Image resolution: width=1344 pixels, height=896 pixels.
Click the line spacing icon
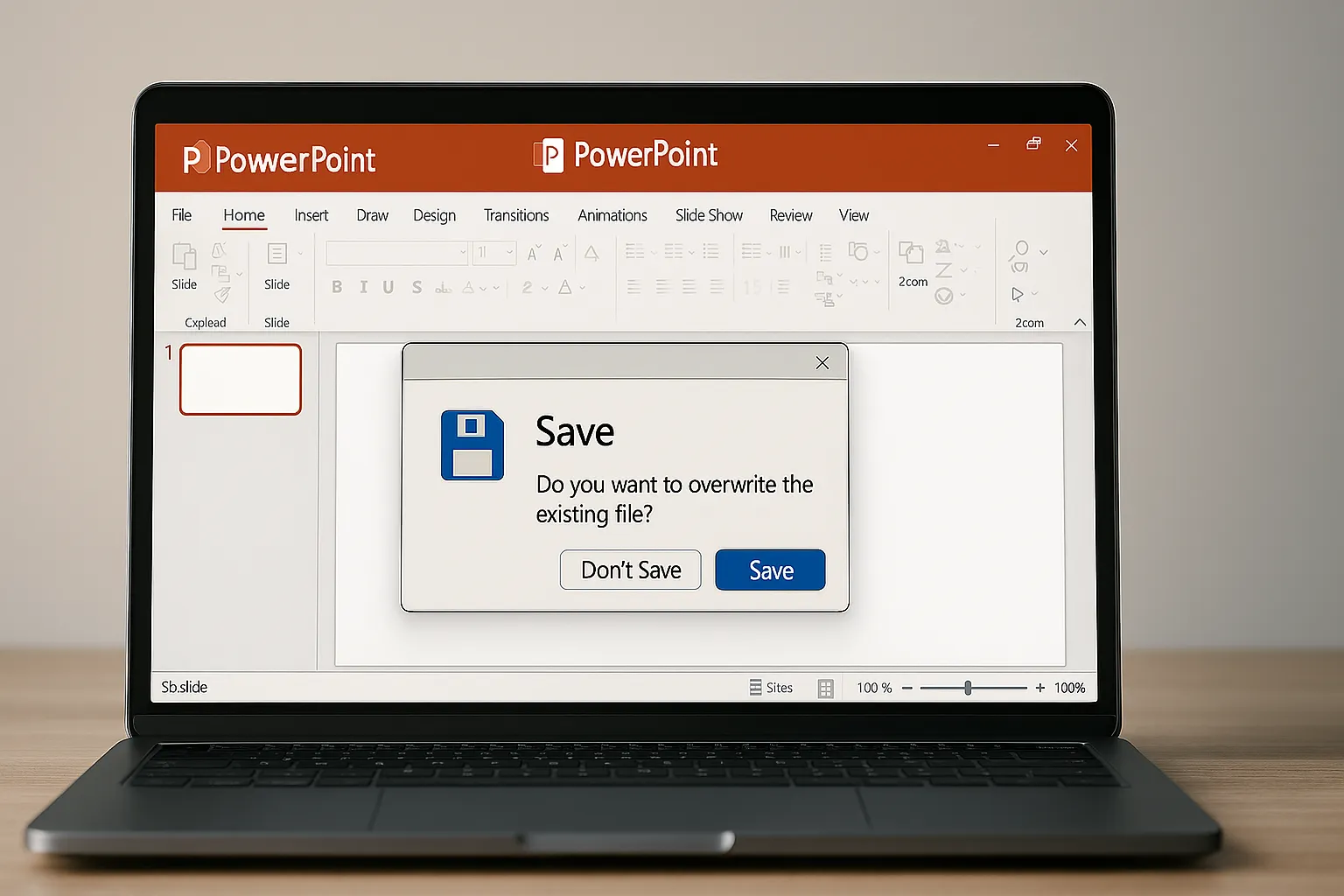[x=752, y=251]
